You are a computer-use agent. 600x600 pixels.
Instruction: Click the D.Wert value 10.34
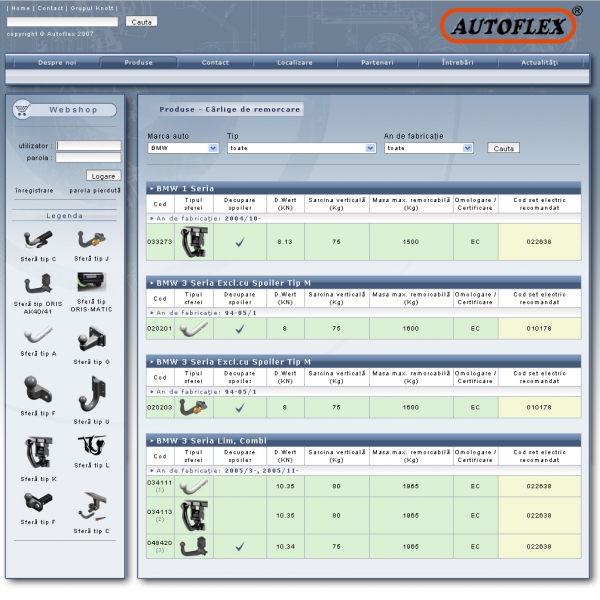[x=285, y=546]
